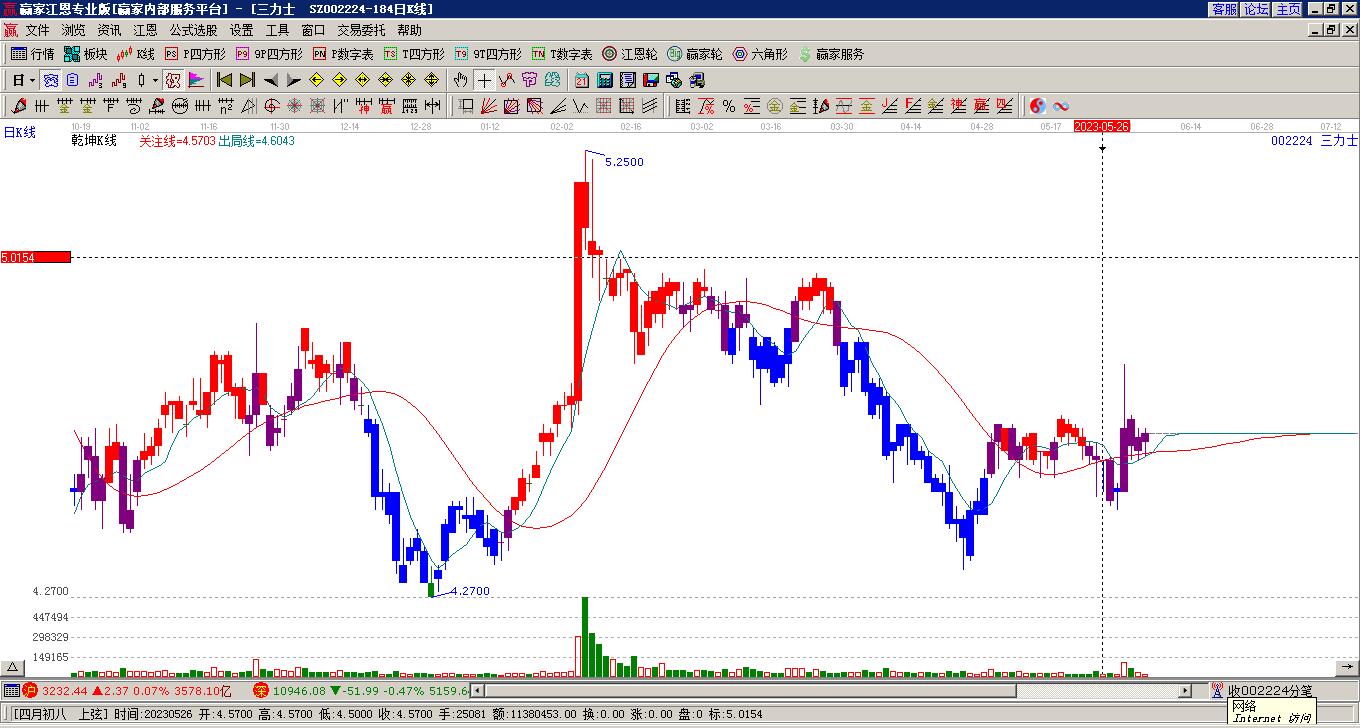Image resolution: width=1360 pixels, height=728 pixels.
Task: Open the 资讯 menu
Action: tap(109, 31)
